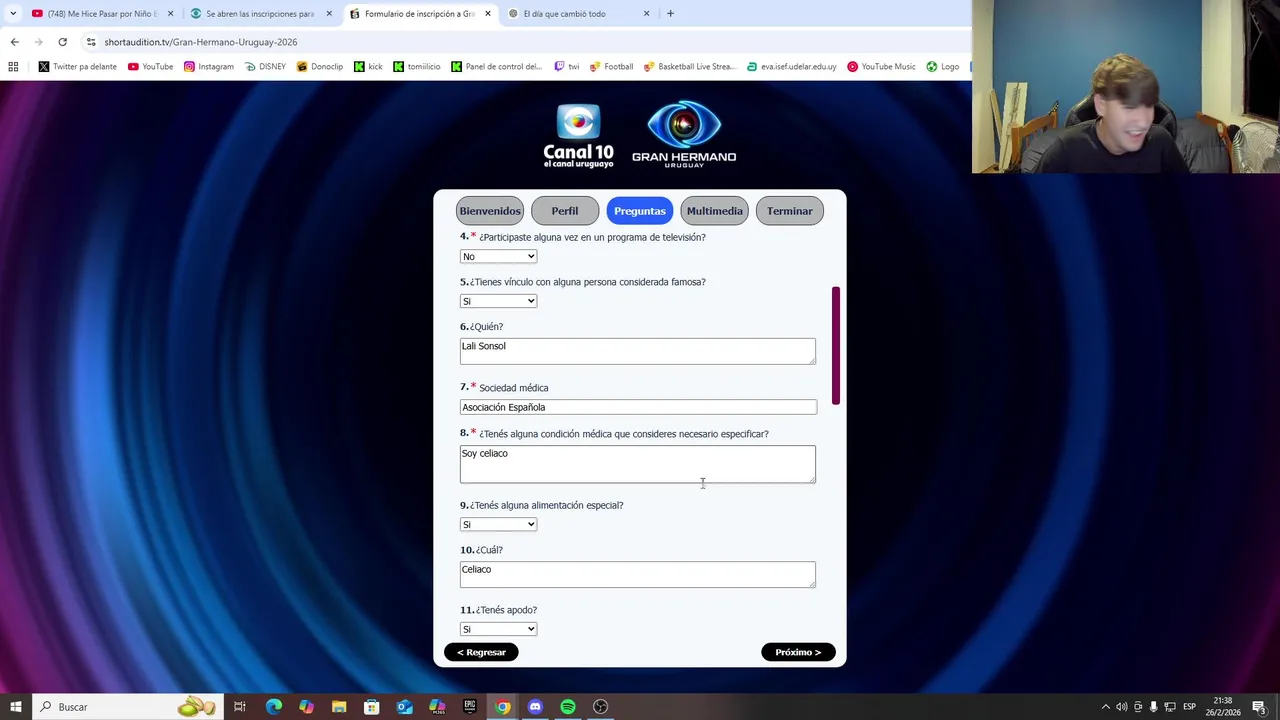Open the Panel de control bookmark
Viewport: 1280px width, 720px height.
coord(496,66)
